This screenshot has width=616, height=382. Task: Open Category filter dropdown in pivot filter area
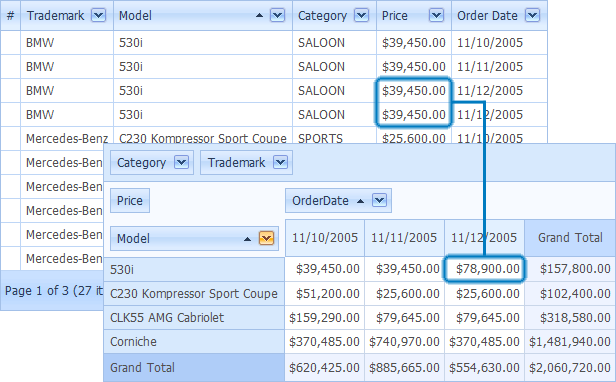[x=182, y=162]
